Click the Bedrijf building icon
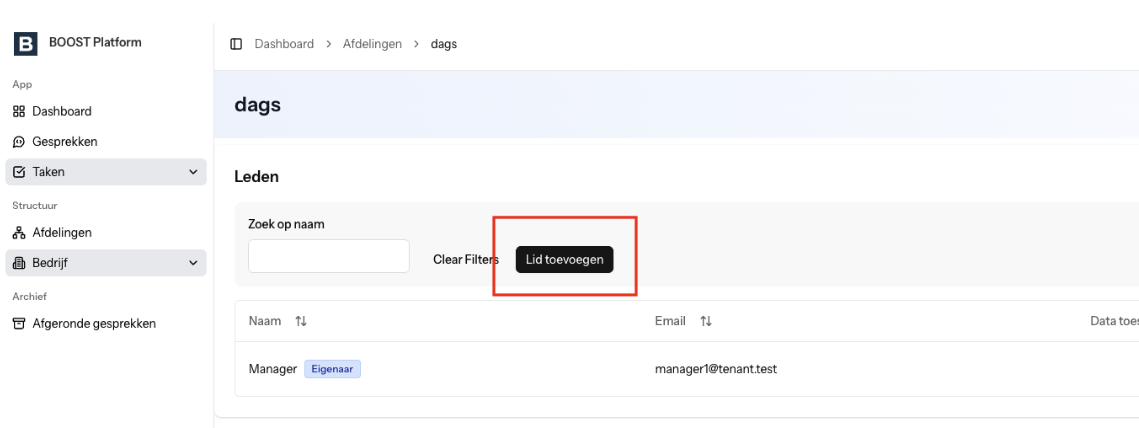 [20, 263]
